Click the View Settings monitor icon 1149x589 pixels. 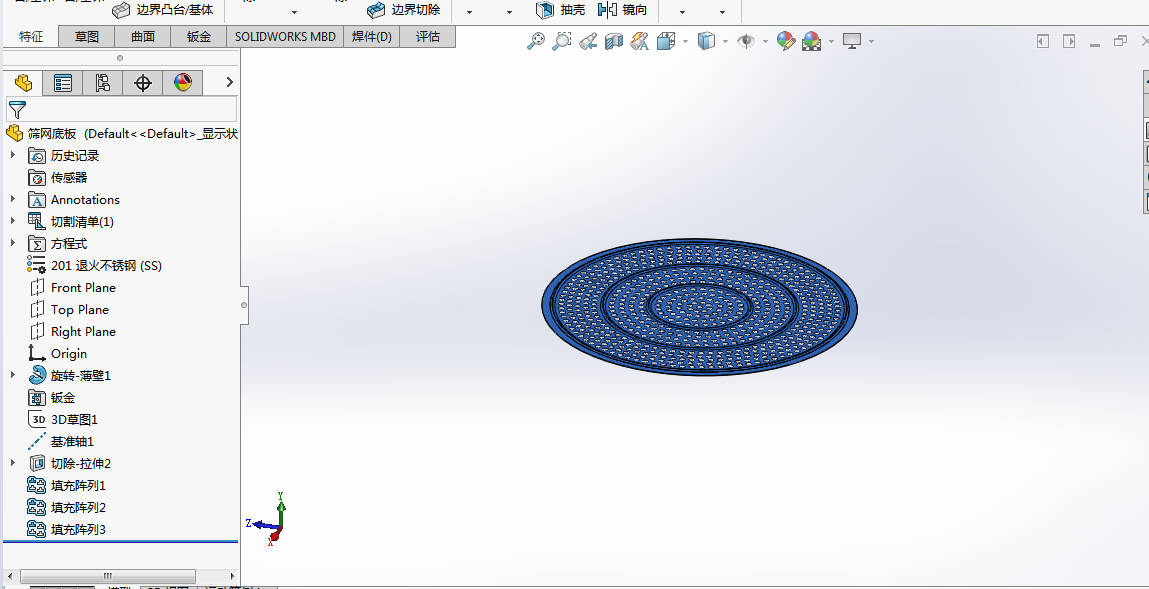click(851, 41)
